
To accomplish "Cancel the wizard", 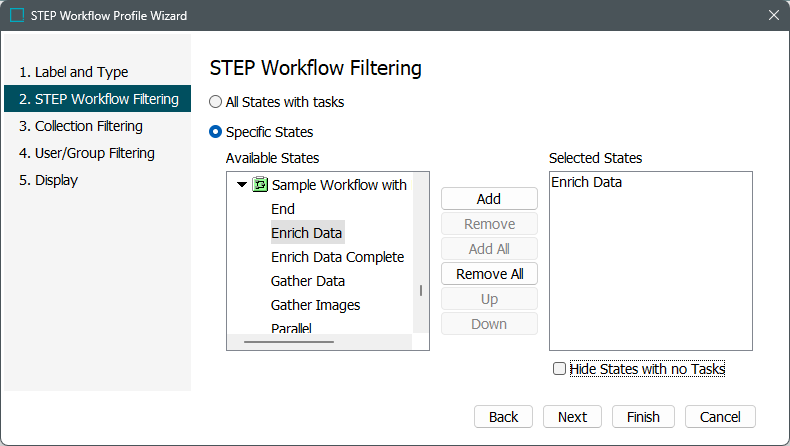I will [x=720, y=417].
